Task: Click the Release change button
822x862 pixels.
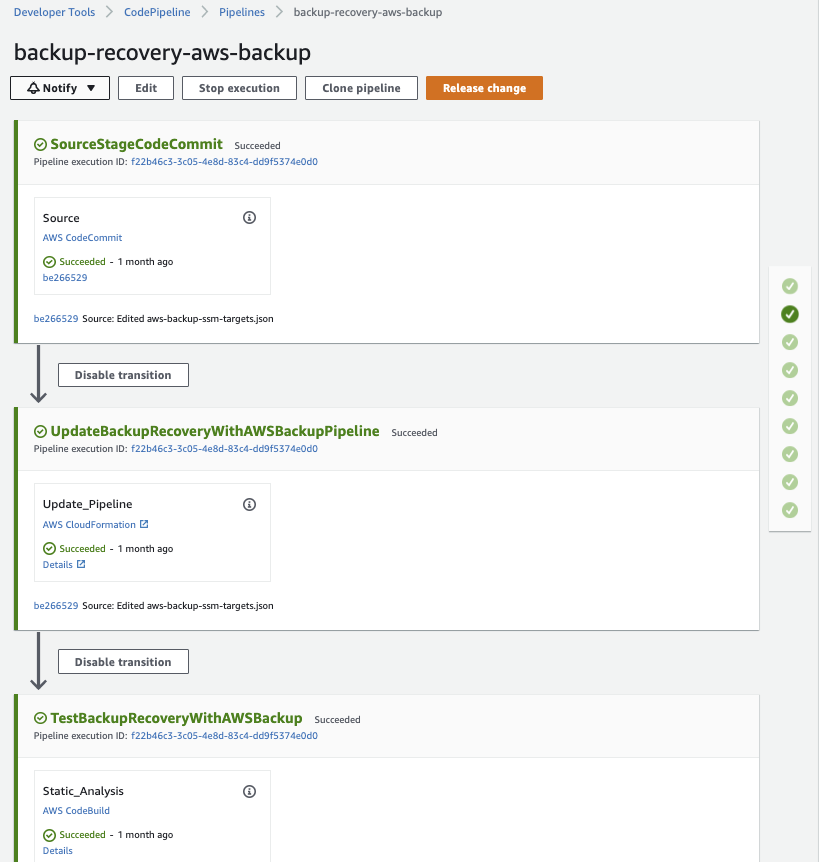Action: coord(484,88)
